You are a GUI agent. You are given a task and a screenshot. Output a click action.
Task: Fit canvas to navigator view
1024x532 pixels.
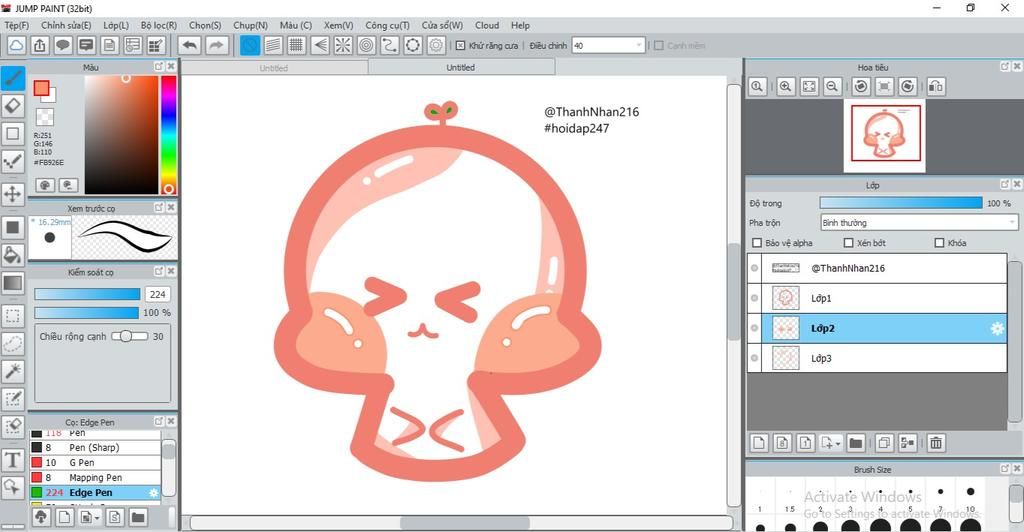pos(809,86)
